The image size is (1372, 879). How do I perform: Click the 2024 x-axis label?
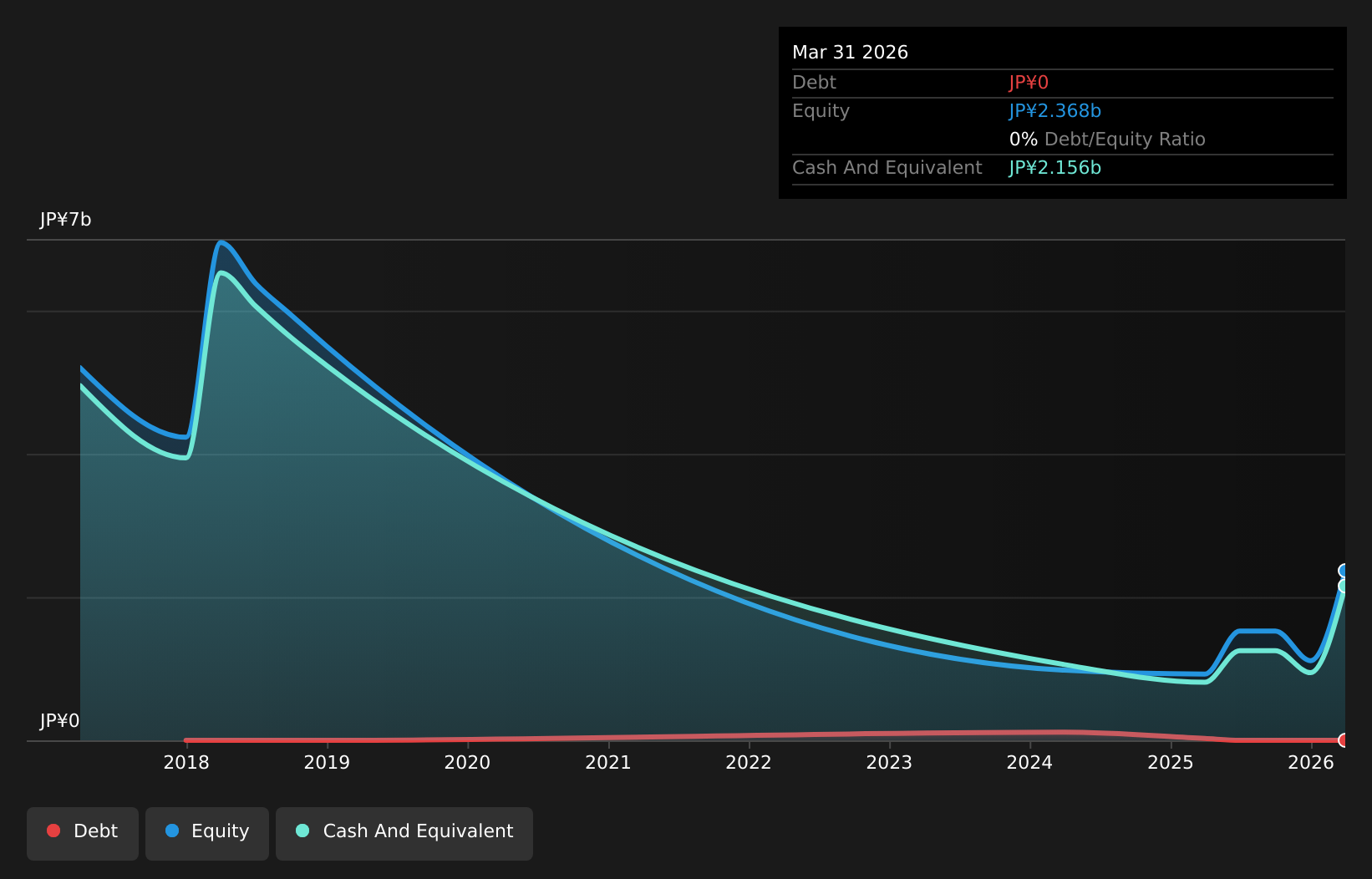[x=1029, y=762]
